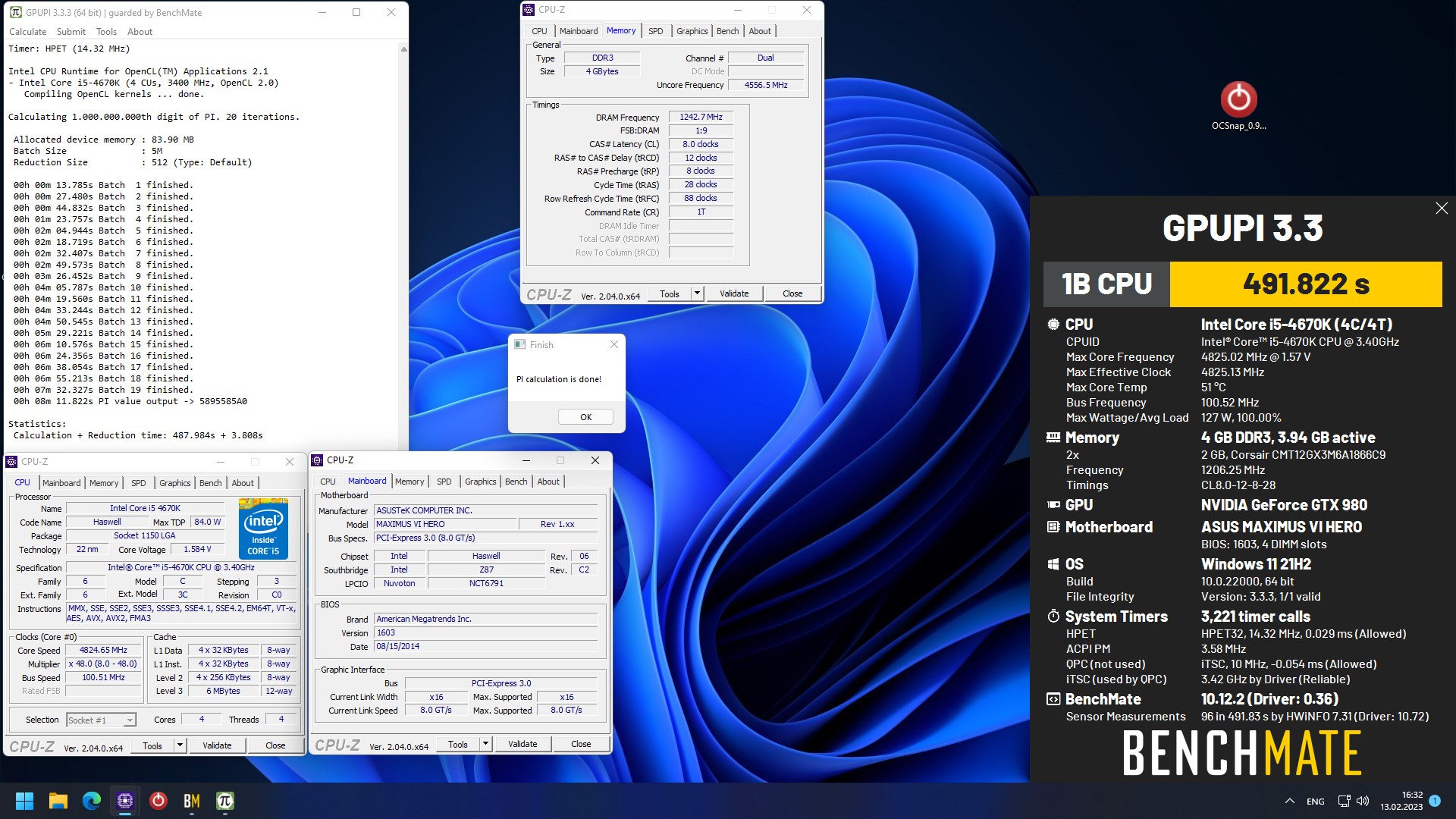
Task: Click the DRAM Frequency 1242.7 MHz field
Action: 701,117
